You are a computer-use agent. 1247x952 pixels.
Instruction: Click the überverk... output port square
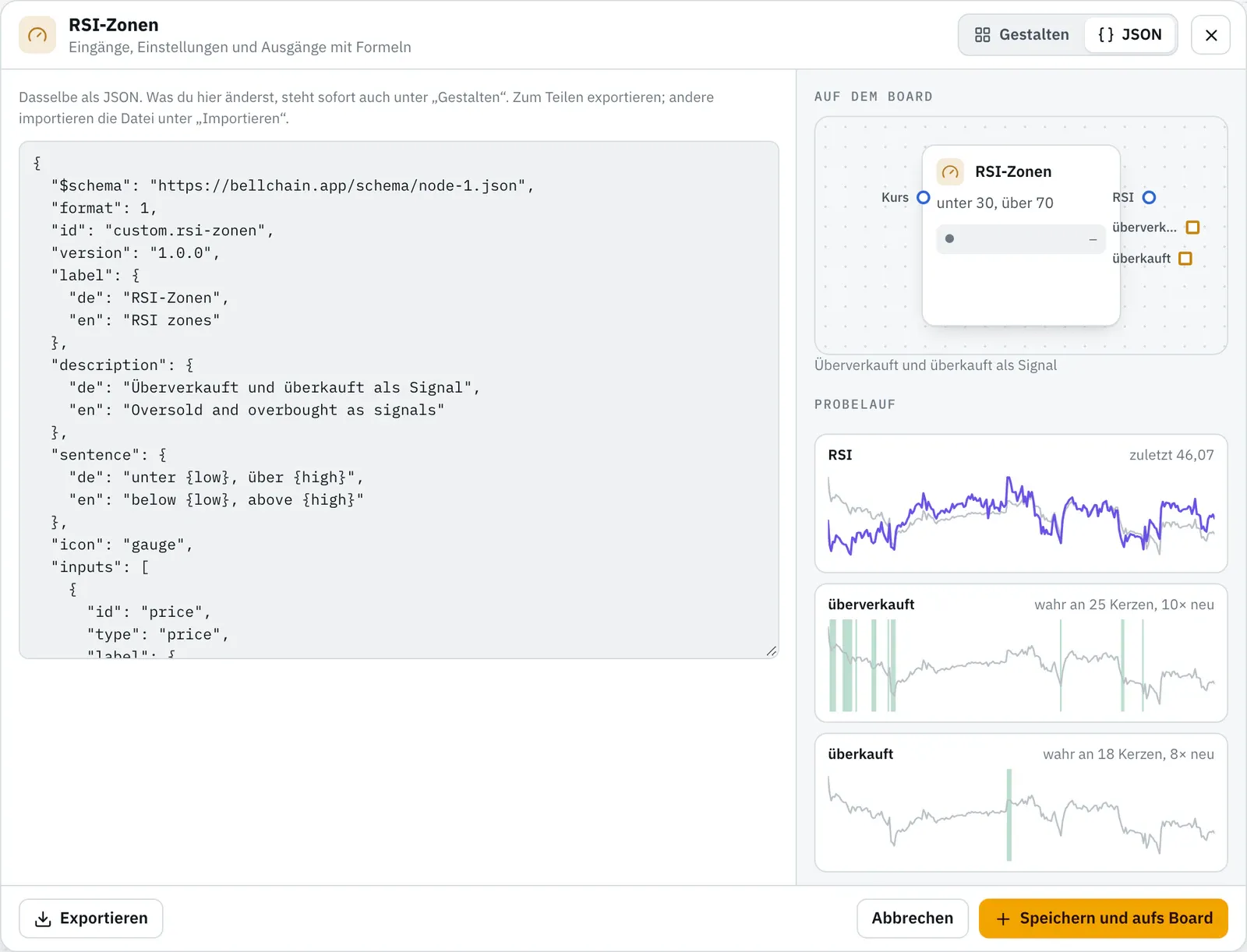1192,227
